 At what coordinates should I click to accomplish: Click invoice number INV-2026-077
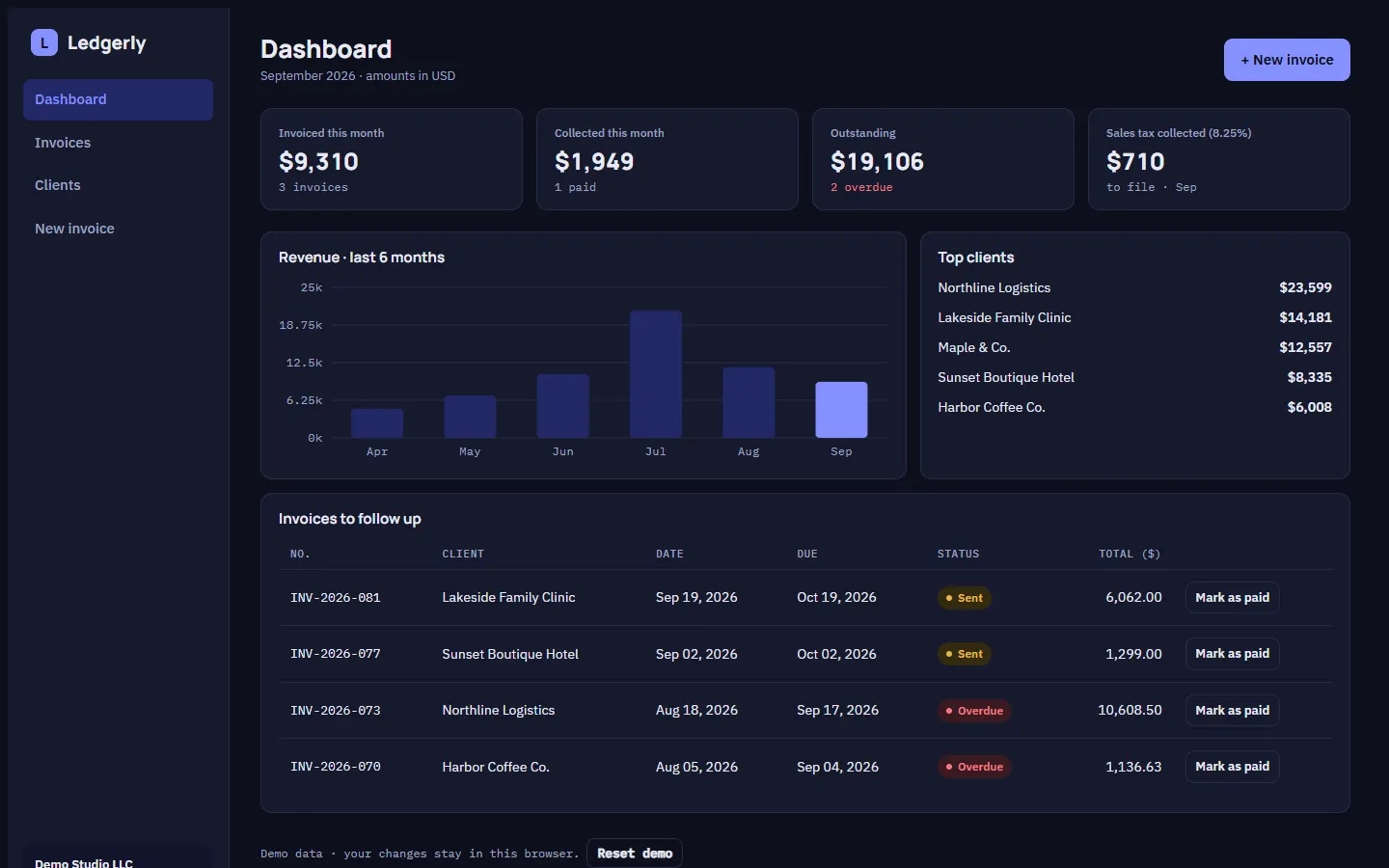[336, 654]
